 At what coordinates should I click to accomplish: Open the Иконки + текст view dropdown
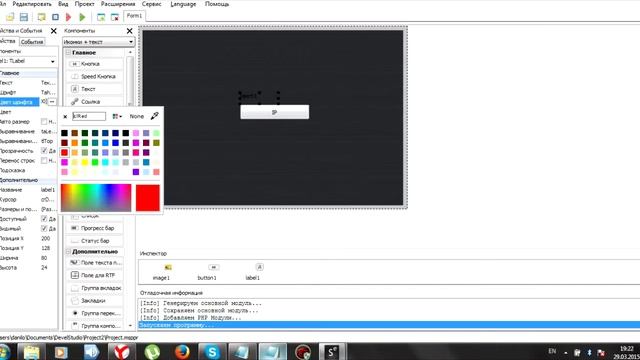point(98,42)
